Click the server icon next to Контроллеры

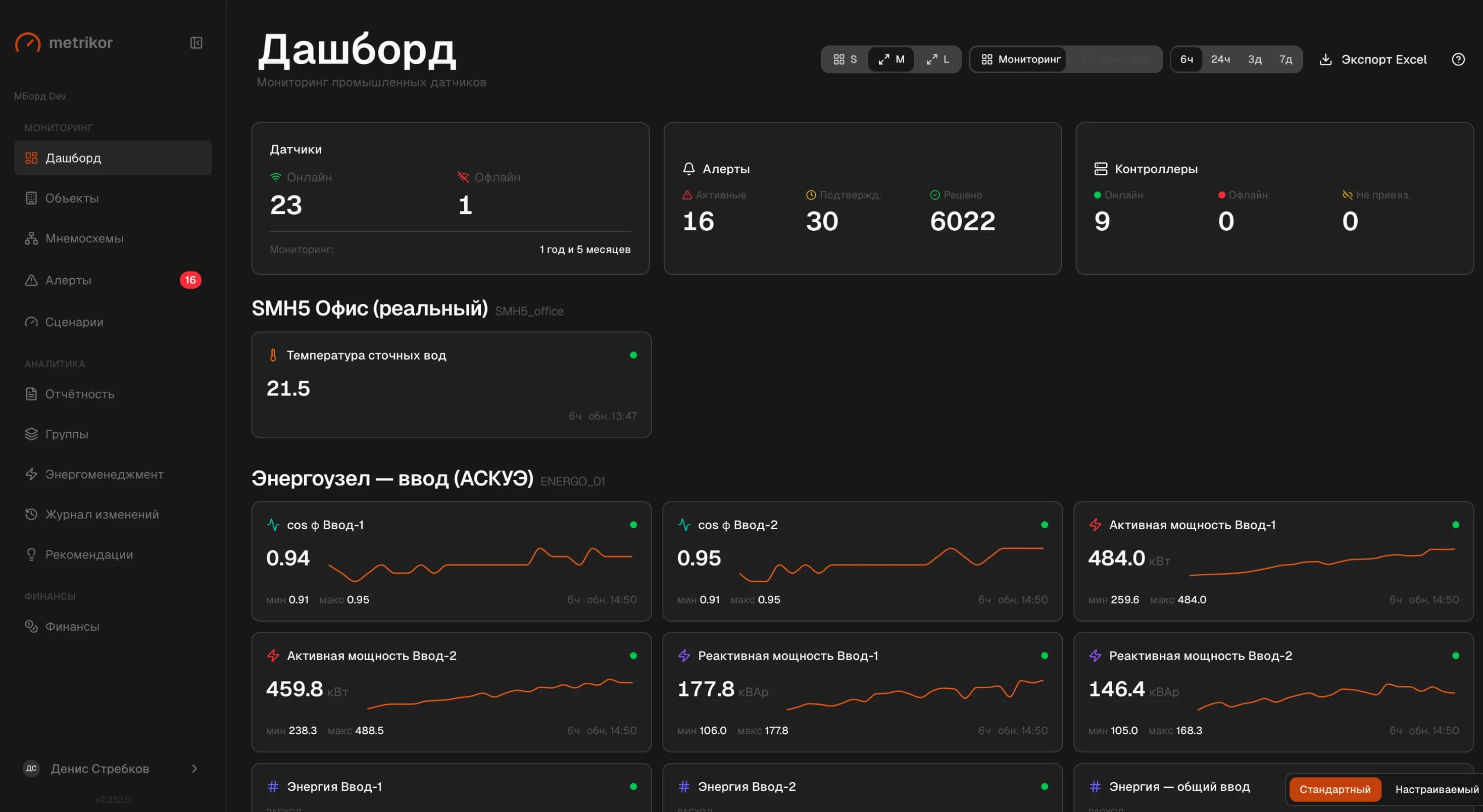pyautogui.click(x=1101, y=169)
